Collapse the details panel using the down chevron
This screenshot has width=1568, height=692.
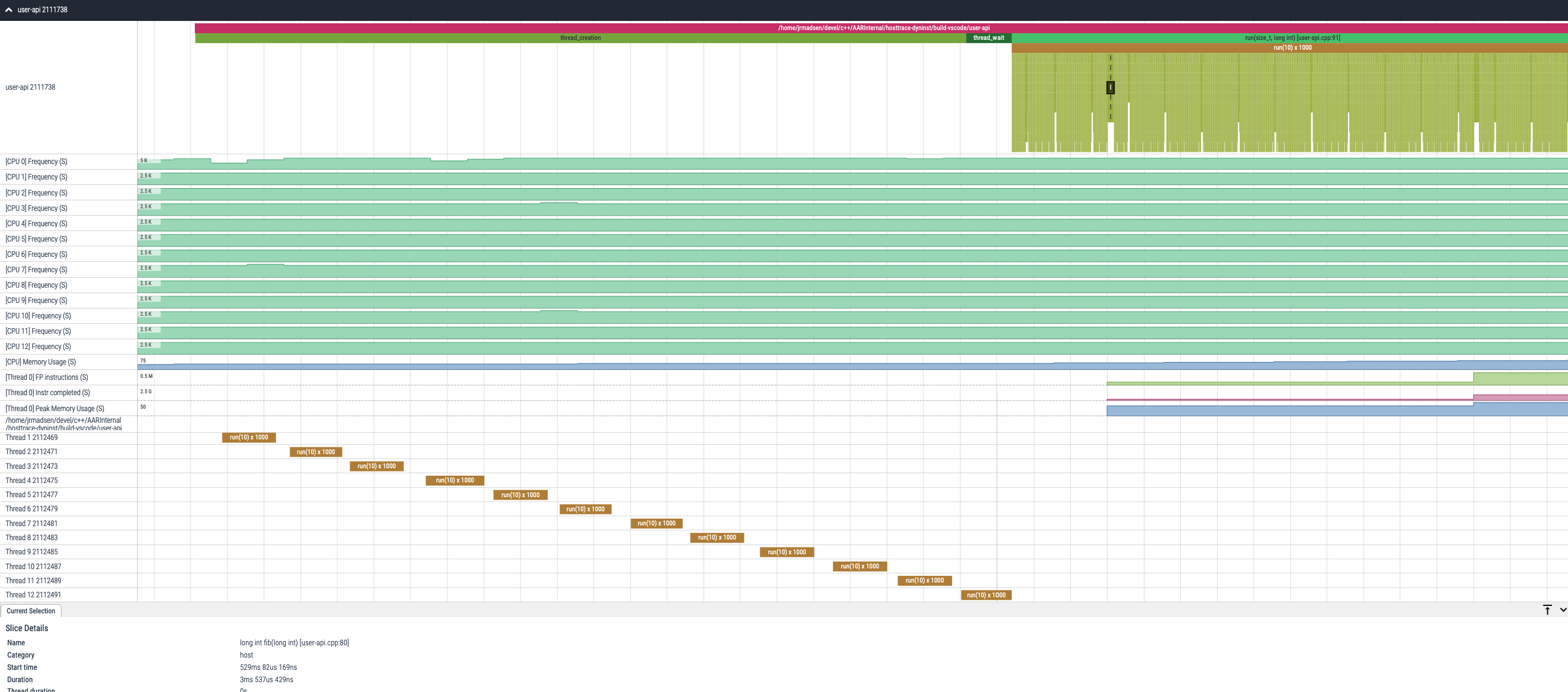click(1562, 610)
